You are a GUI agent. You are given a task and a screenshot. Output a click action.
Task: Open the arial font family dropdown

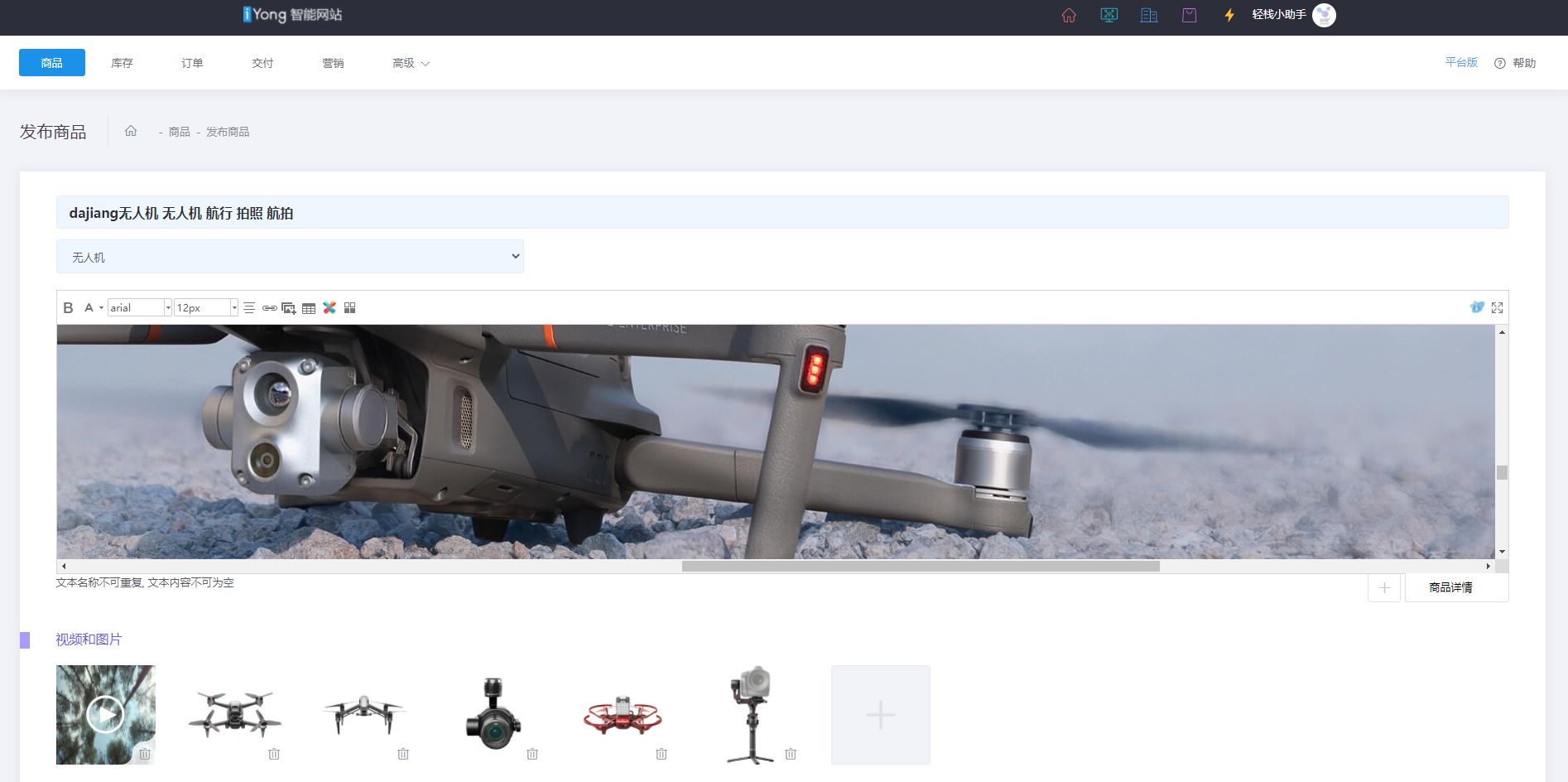pos(140,307)
